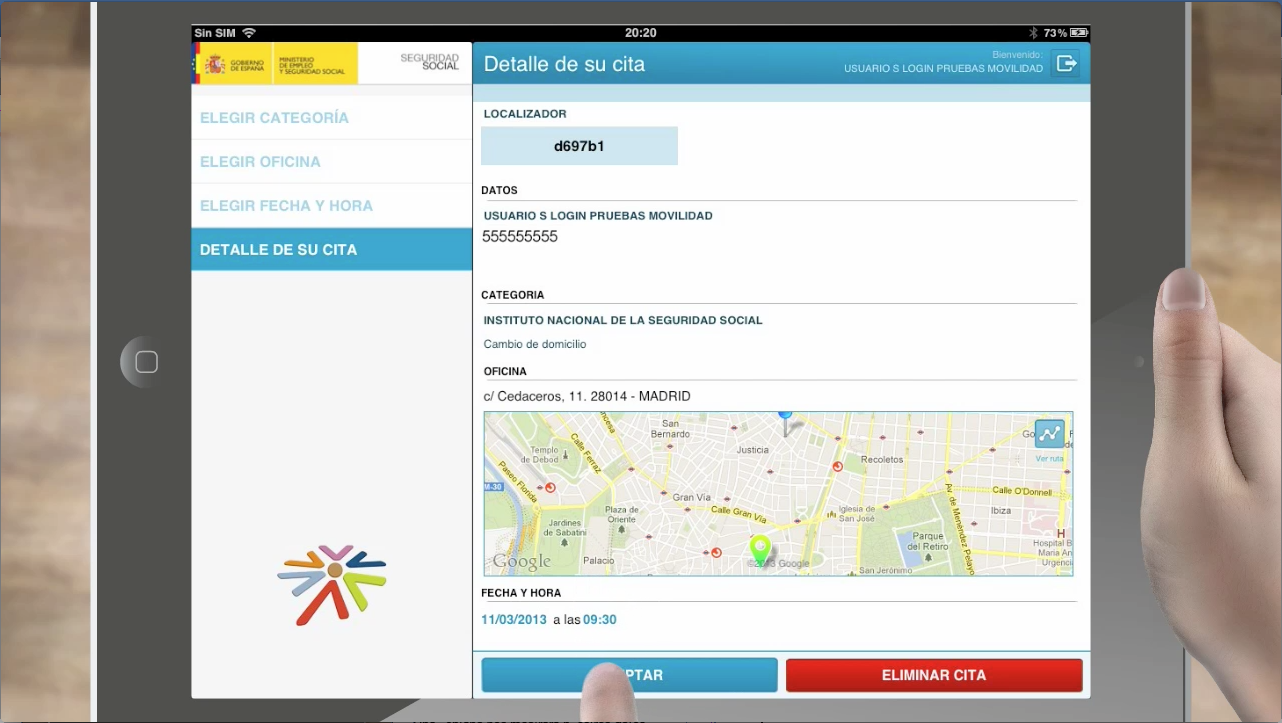Tap the Palacio label on the map
The height and width of the screenshot is (723, 1282).
599,561
